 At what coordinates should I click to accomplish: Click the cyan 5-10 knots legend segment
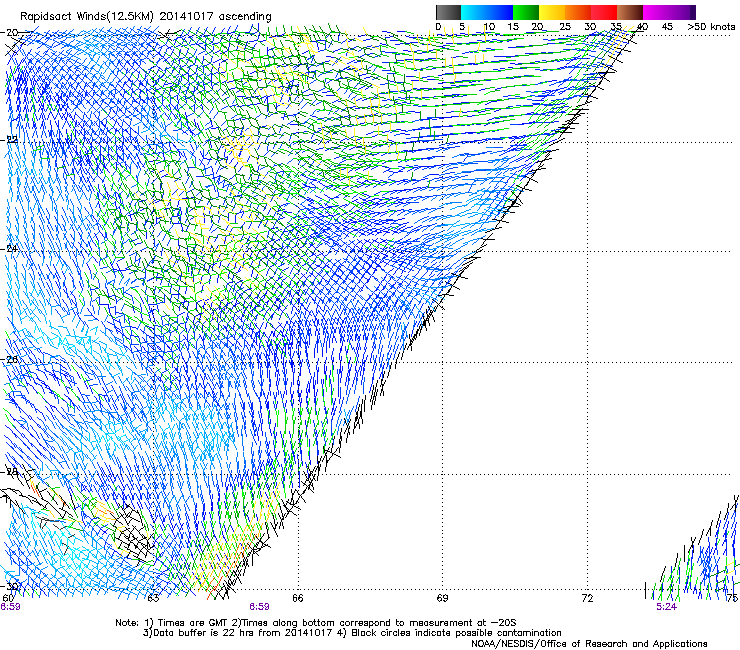[474, 12]
